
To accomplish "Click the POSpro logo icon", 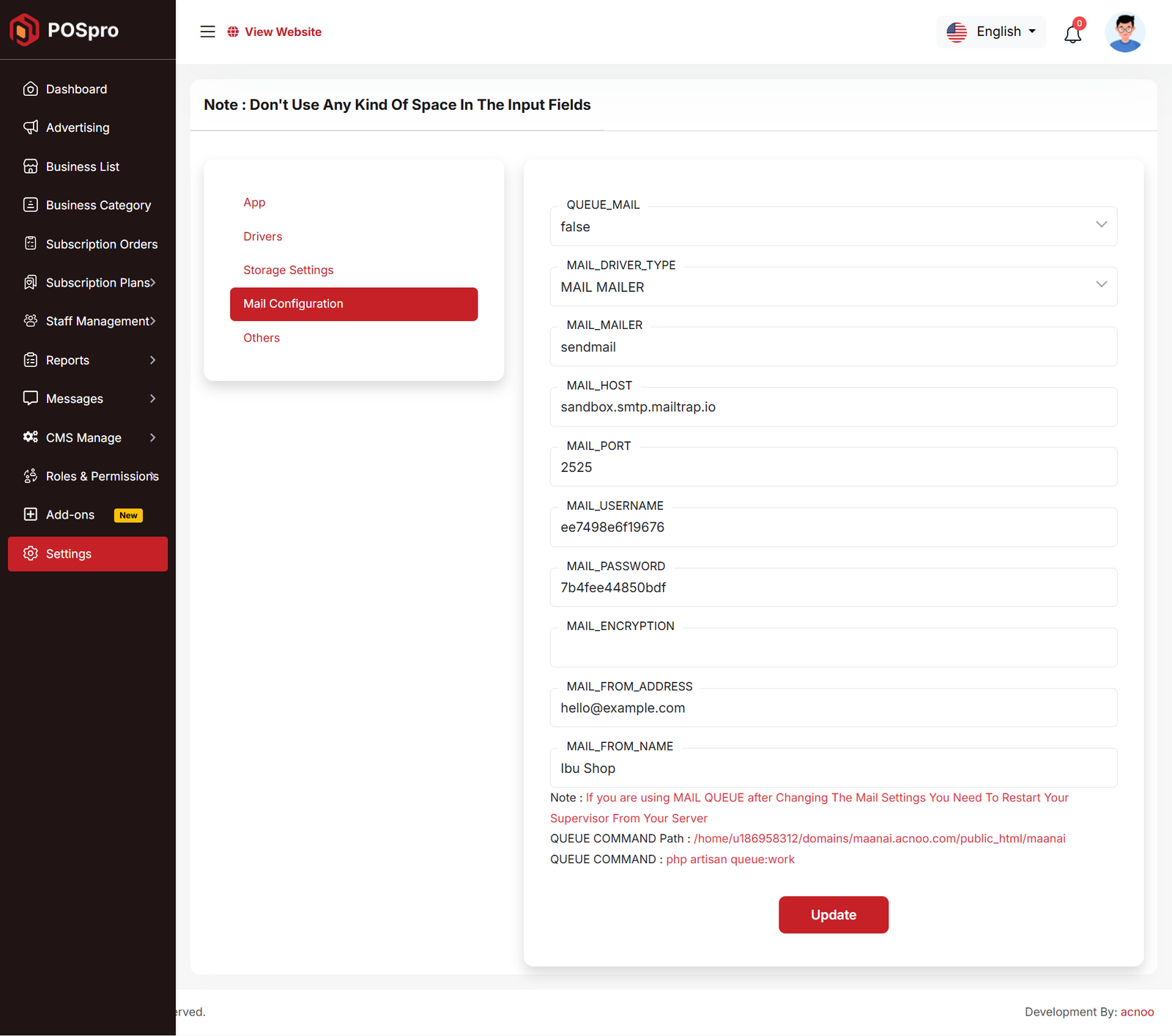I will point(24,30).
